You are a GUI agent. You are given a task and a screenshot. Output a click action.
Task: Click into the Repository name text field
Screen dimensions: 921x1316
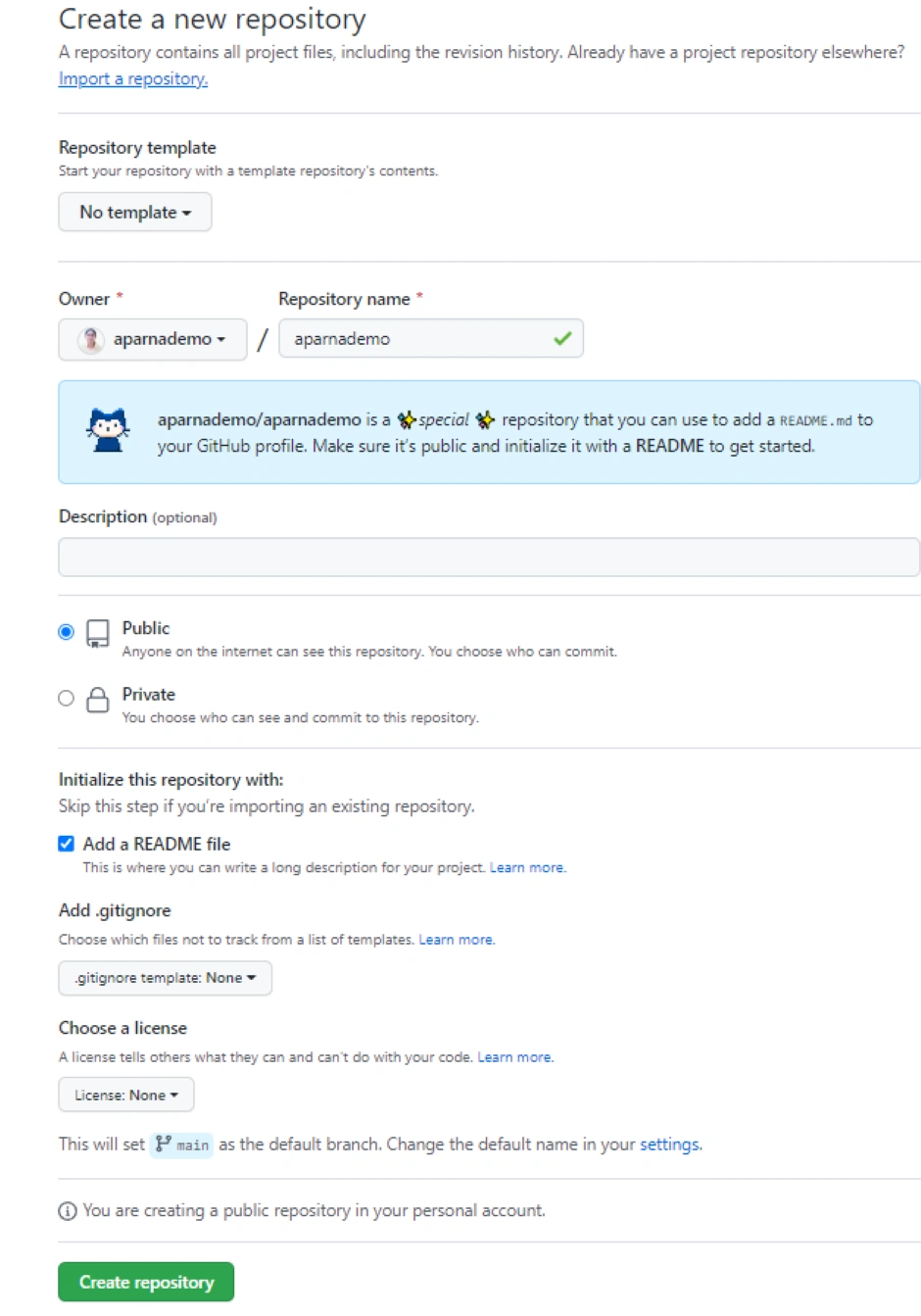416,339
